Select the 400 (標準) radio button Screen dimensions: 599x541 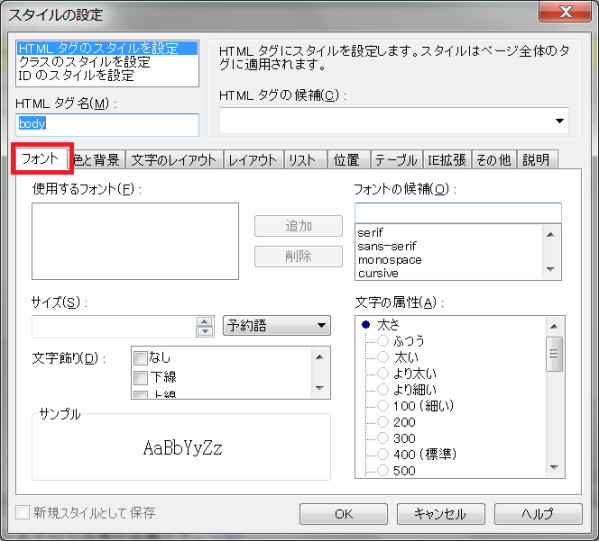[383, 454]
